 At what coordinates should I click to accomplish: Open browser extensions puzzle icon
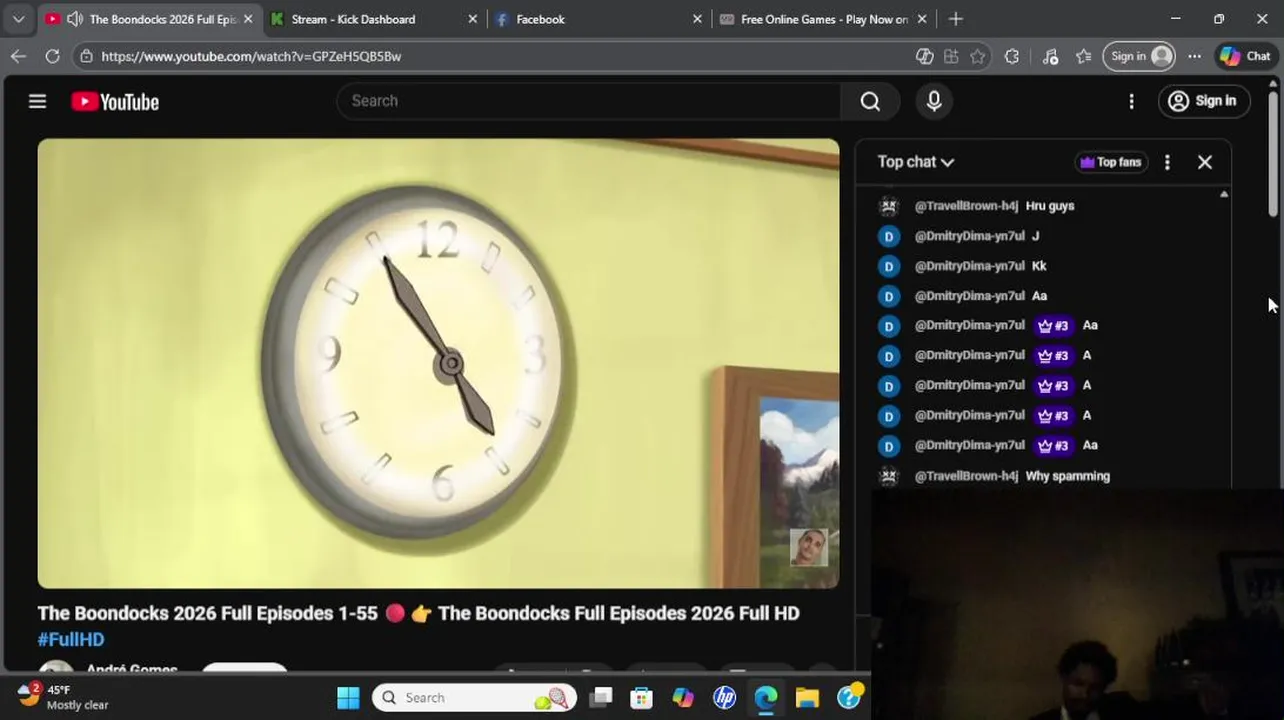click(1012, 56)
